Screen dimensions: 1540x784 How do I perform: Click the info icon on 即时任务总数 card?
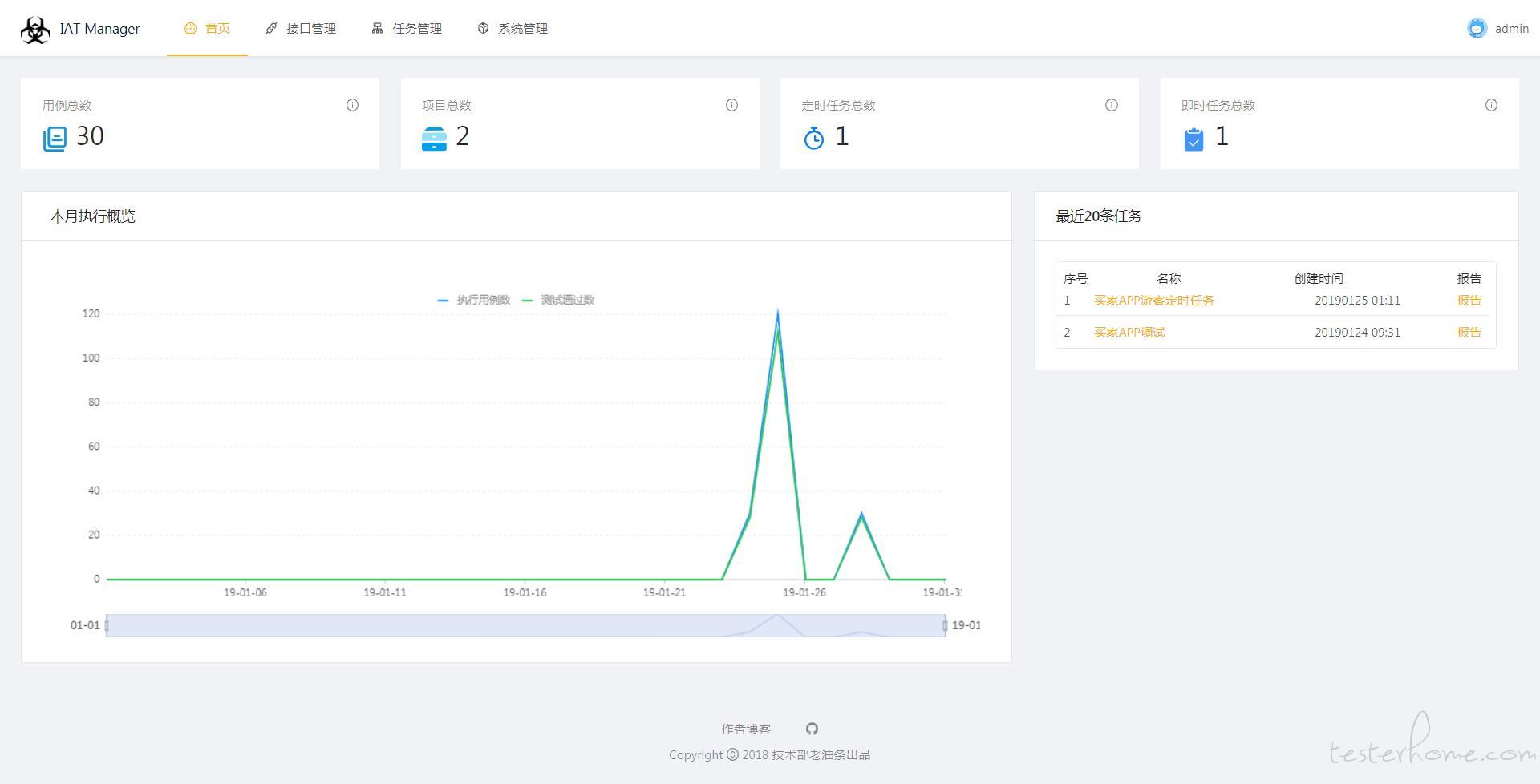(1490, 105)
